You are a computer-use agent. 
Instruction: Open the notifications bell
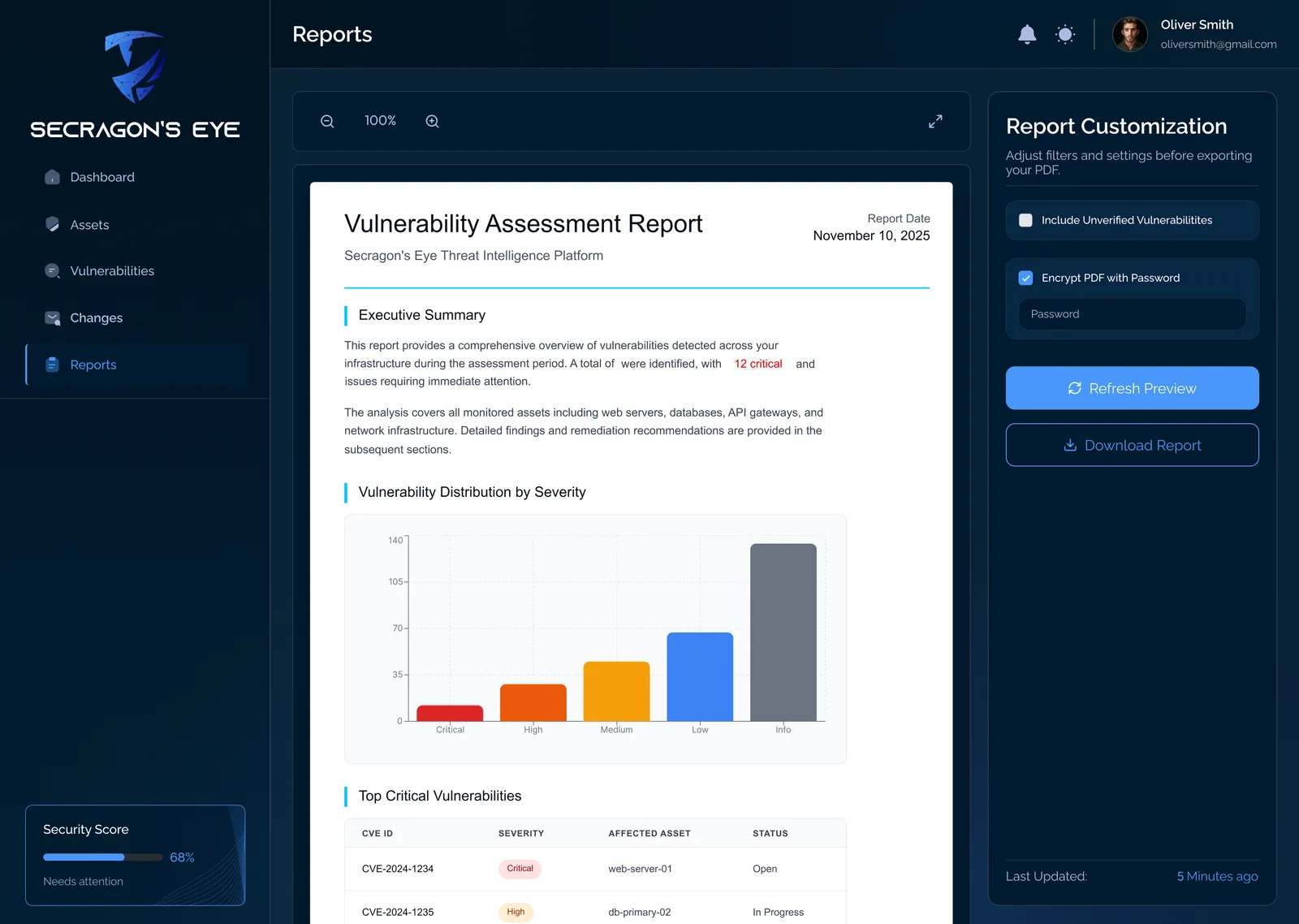point(1027,34)
